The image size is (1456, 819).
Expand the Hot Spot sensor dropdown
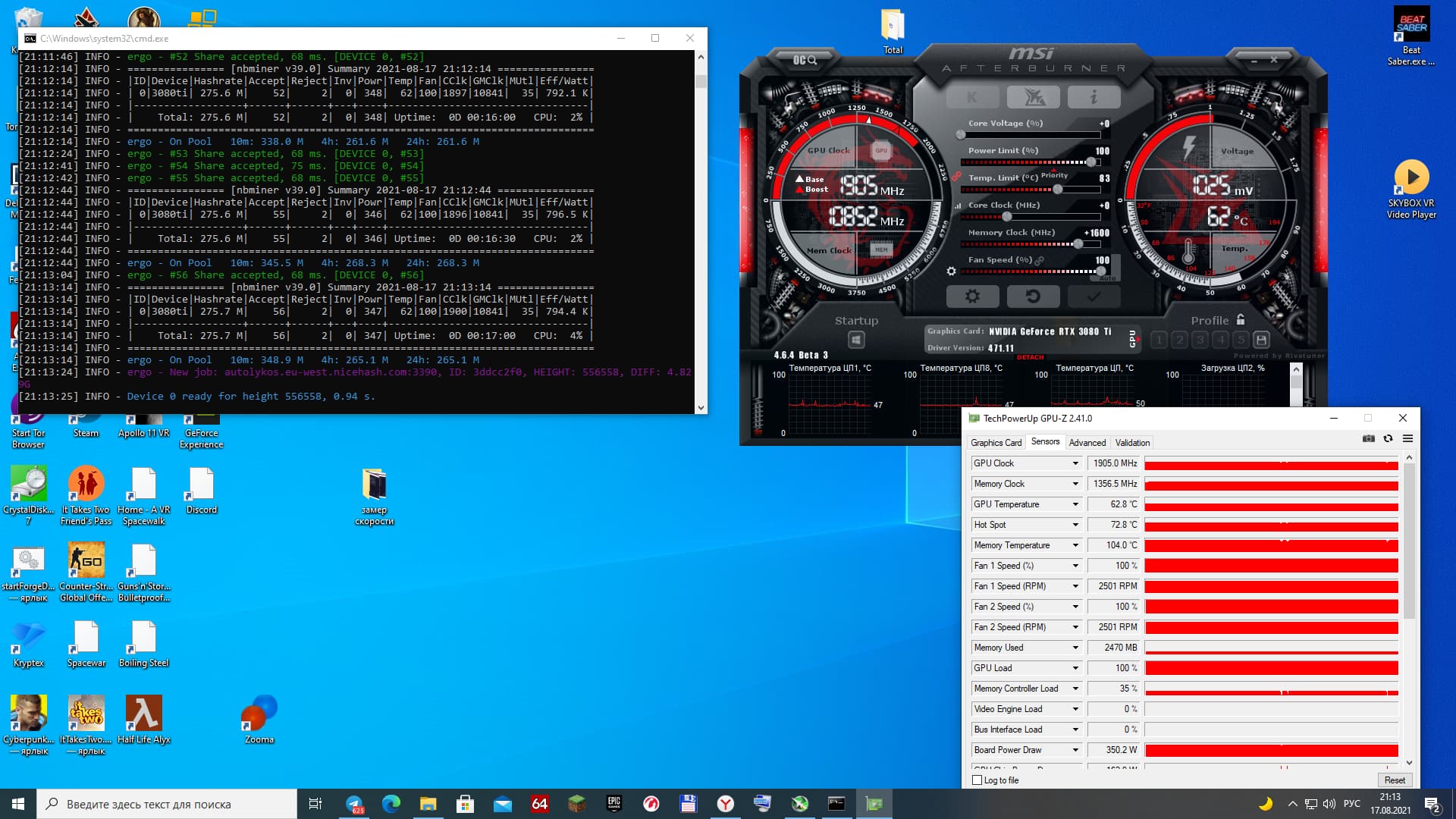pyautogui.click(x=1075, y=525)
